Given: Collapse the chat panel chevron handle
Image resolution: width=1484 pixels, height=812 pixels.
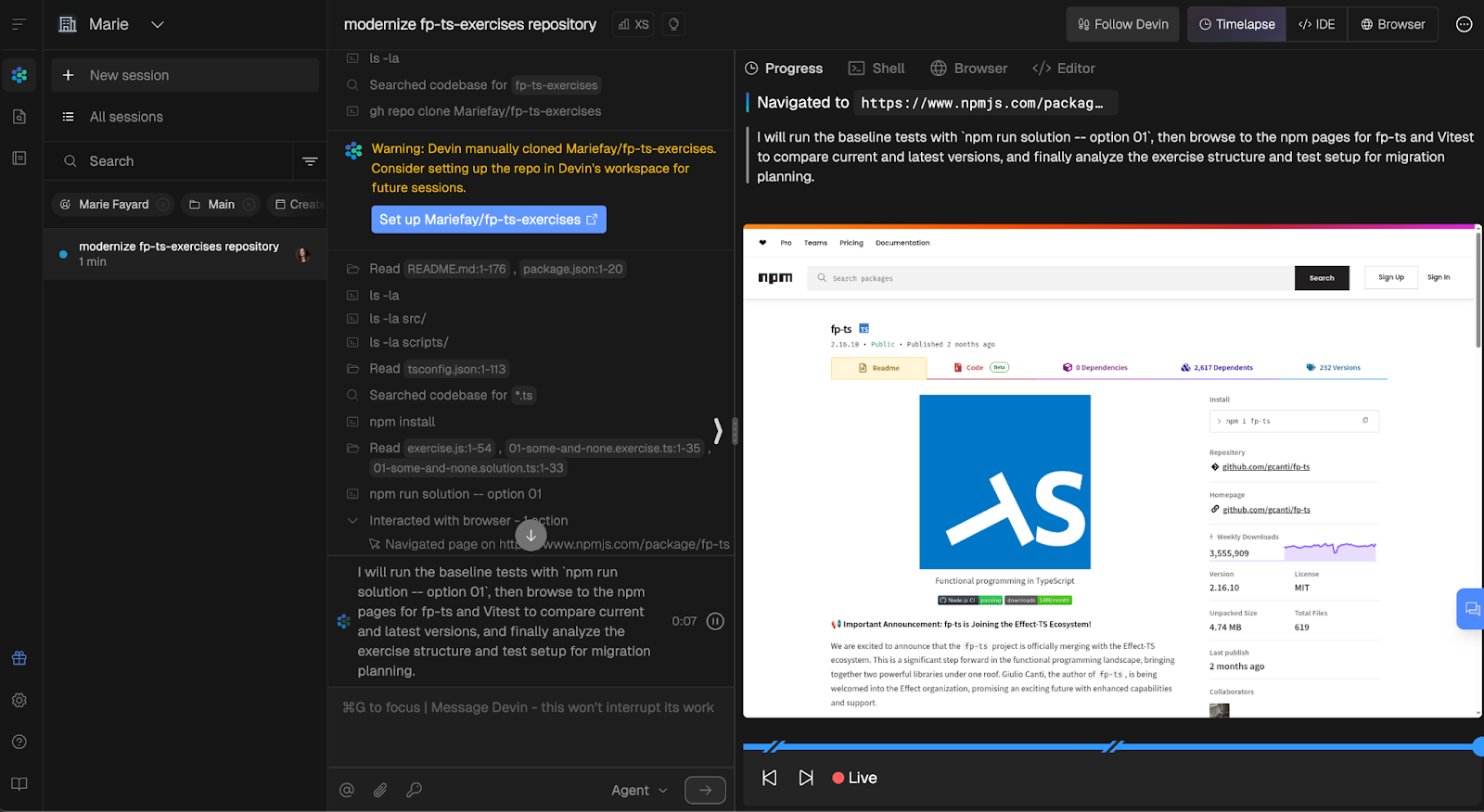Looking at the screenshot, I should pos(718,430).
